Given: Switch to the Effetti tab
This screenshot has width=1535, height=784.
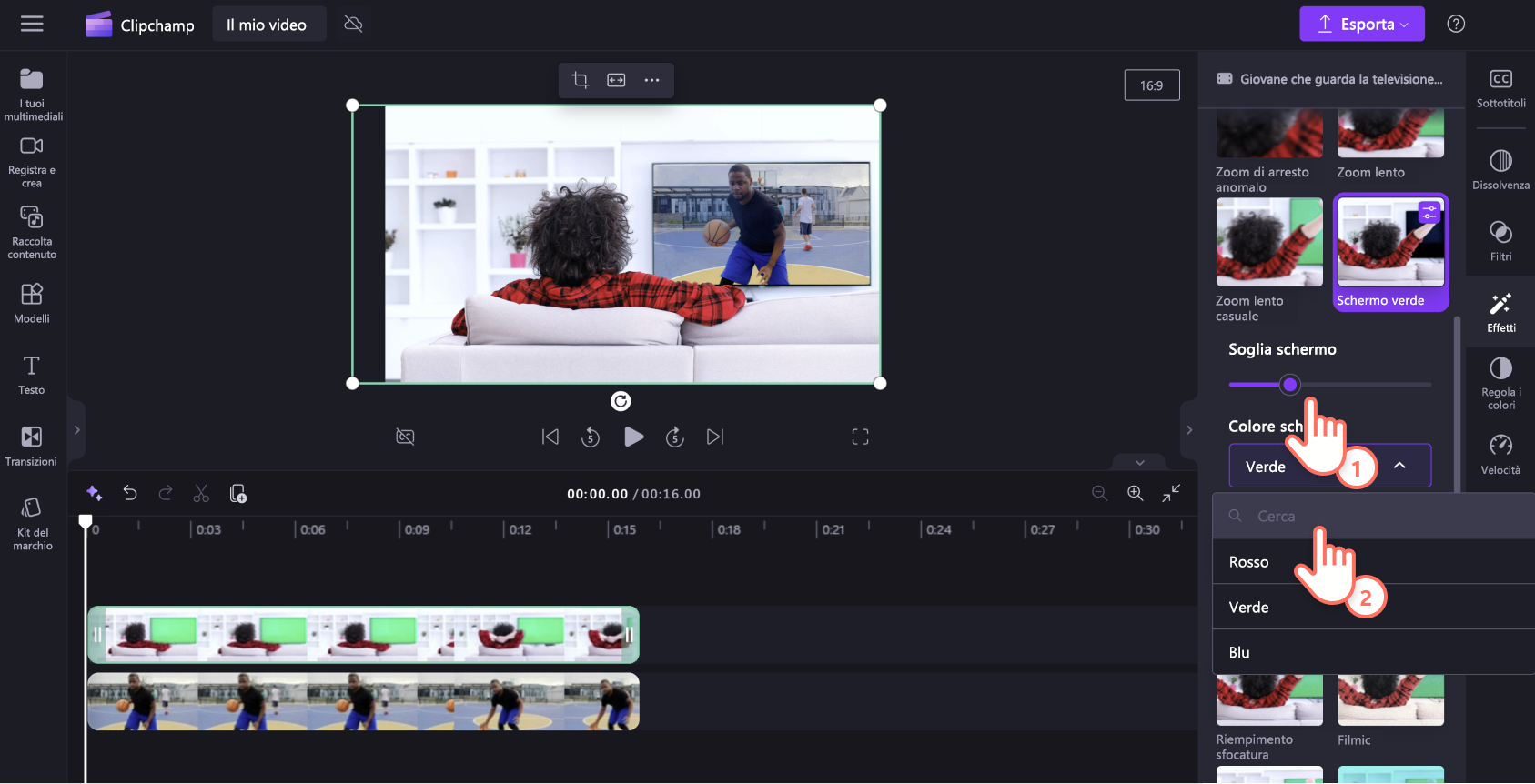Looking at the screenshot, I should pos(1500,313).
